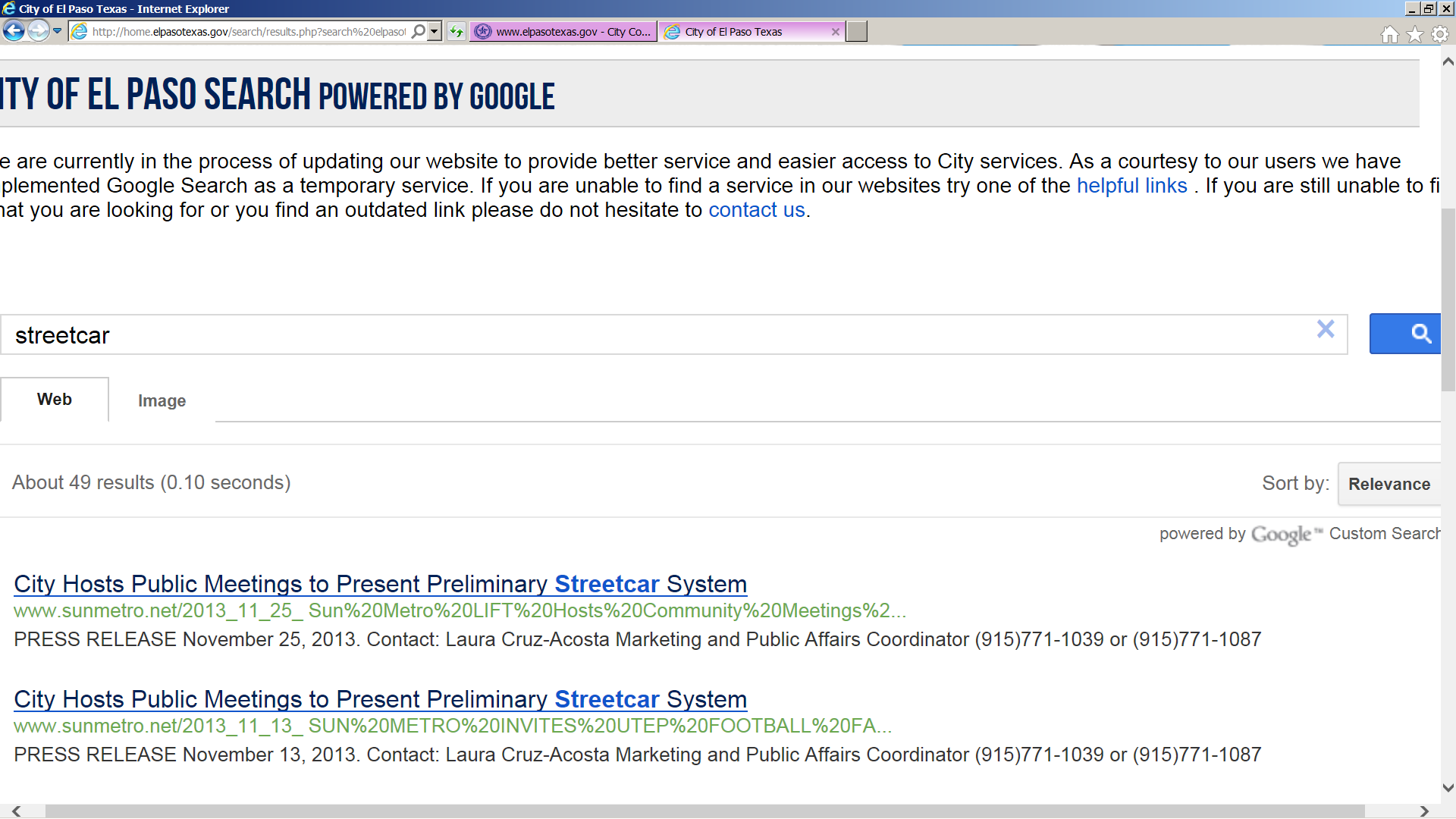
Task: Switch to the Image results tab
Action: pos(162,400)
